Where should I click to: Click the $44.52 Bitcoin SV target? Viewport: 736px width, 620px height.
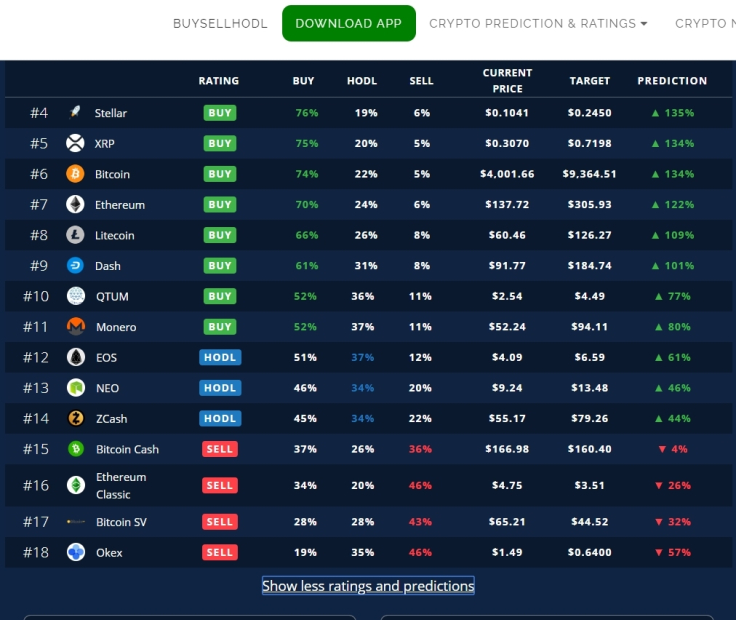590,521
